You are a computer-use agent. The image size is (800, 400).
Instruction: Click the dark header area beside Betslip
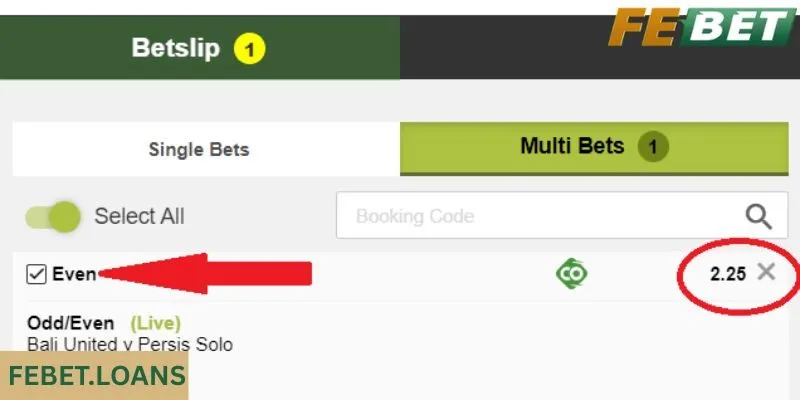(503, 47)
